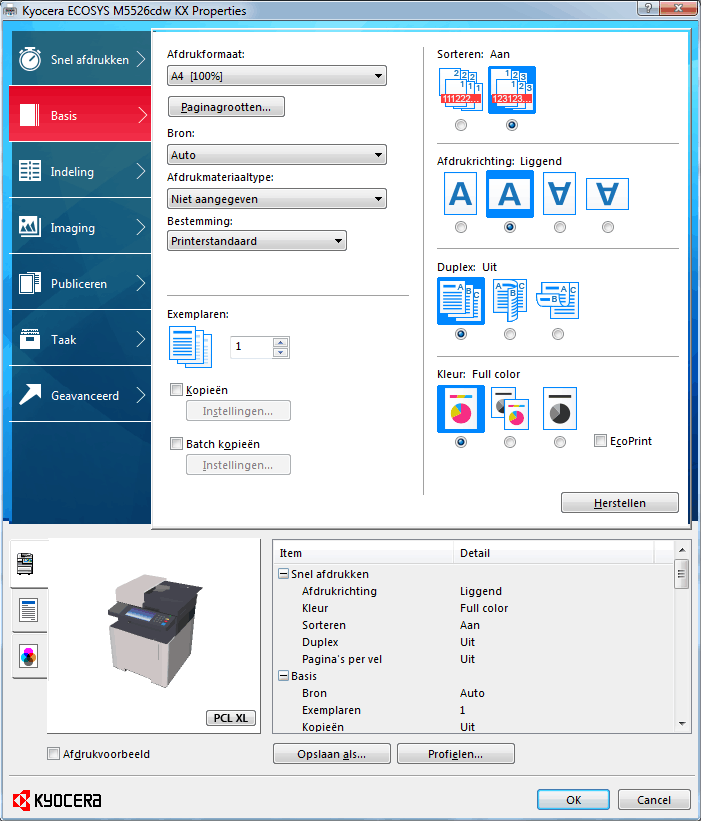The height and width of the screenshot is (821, 701).
Task: Switch to the Imaging tab
Action: click(x=81, y=227)
